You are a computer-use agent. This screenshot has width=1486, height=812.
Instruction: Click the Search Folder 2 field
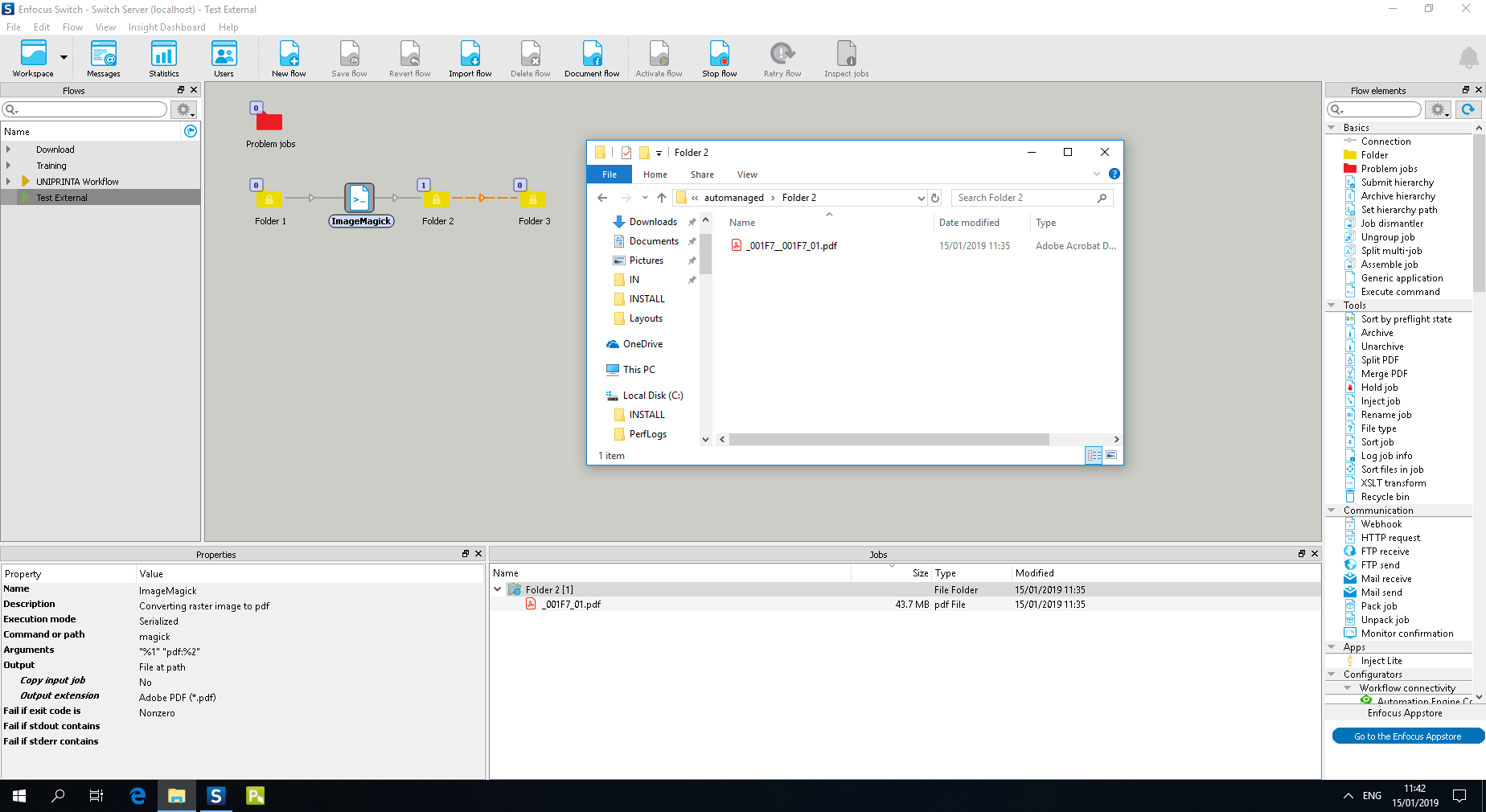pos(1032,198)
